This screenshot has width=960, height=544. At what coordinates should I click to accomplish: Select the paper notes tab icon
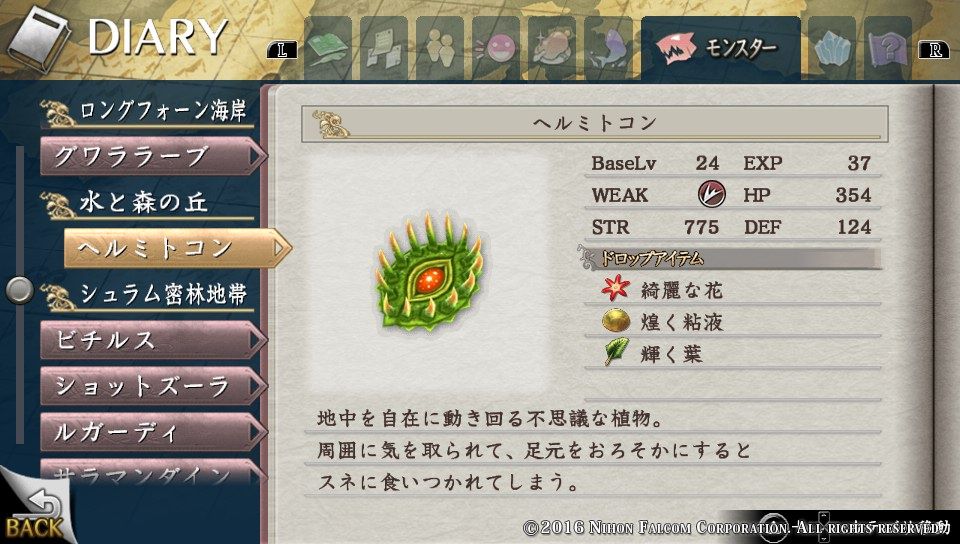384,48
